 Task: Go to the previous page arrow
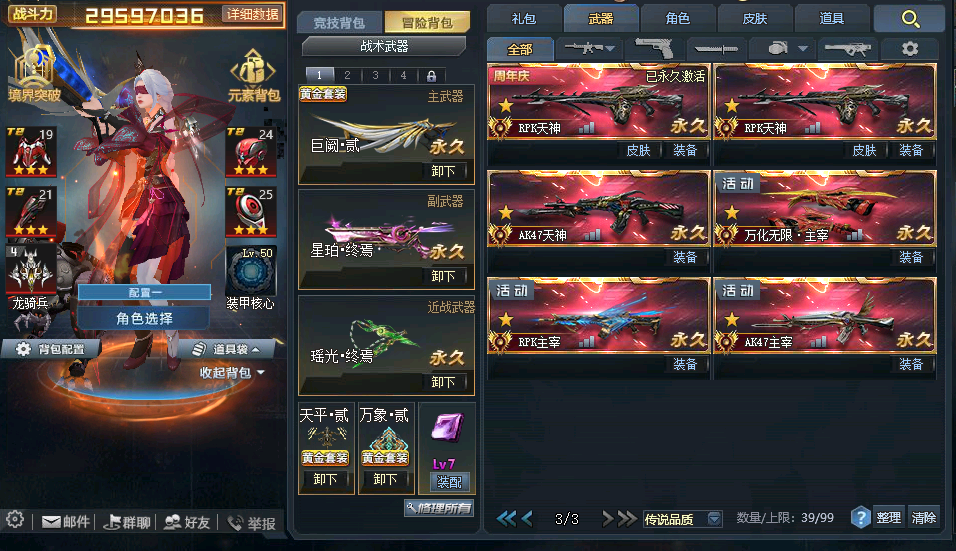click(527, 519)
